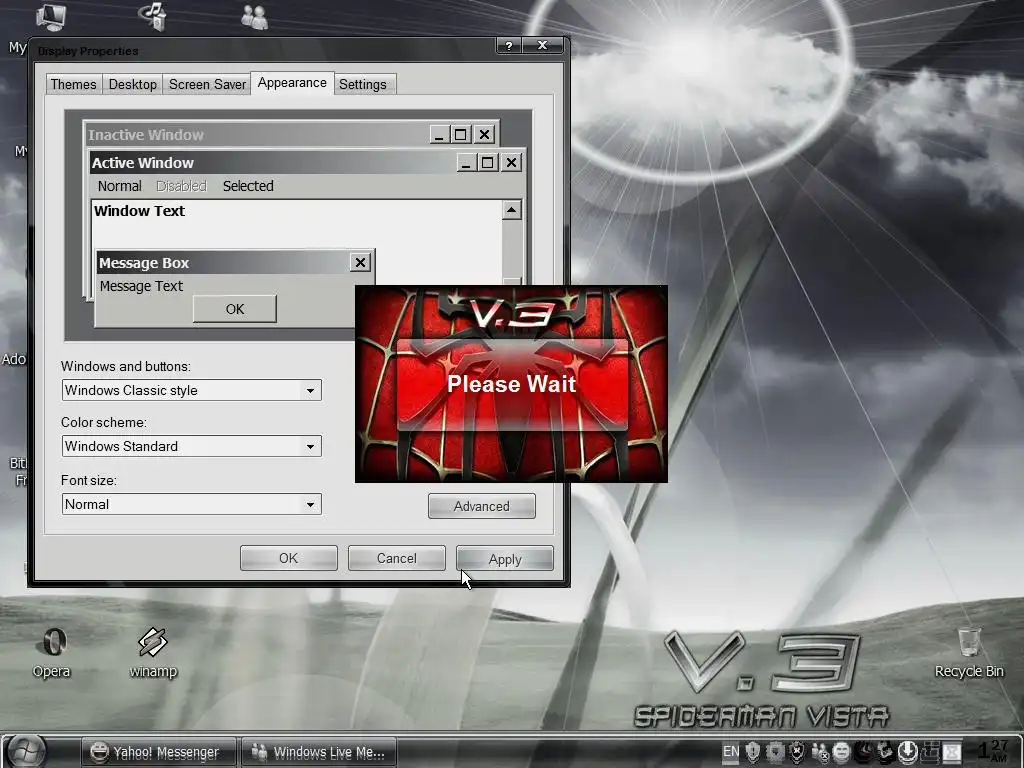1024x768 pixels.
Task: Click OK in the preview Message Box
Action: coord(234,309)
